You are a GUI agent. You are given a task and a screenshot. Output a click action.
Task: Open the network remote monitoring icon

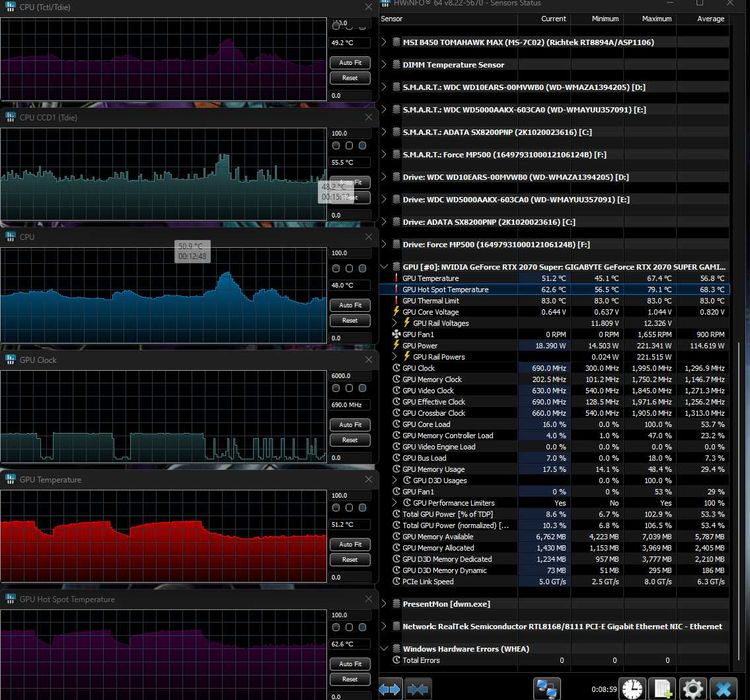(x=546, y=688)
